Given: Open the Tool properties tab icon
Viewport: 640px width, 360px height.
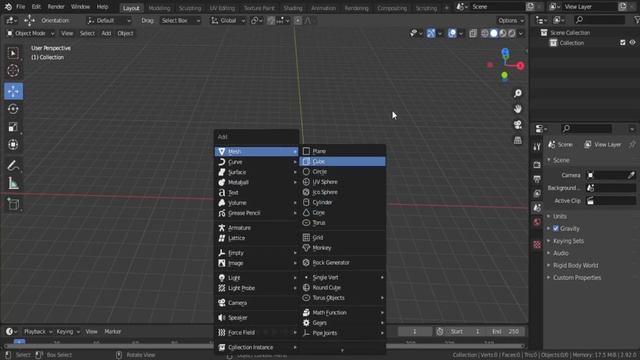Looking at the screenshot, I should tap(537, 147).
